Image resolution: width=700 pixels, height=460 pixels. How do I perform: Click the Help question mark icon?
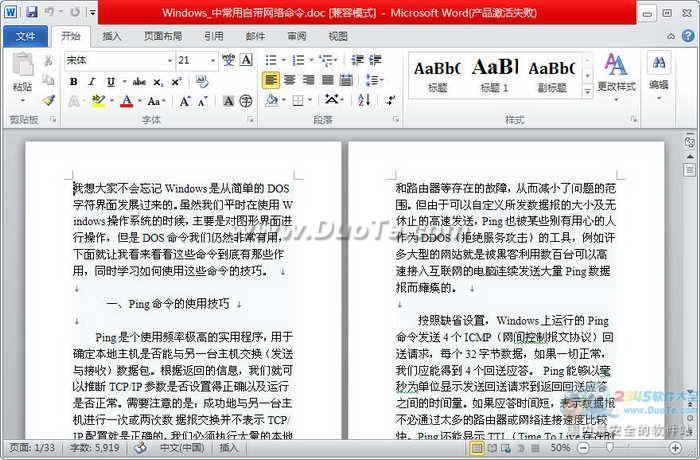[x=688, y=36]
